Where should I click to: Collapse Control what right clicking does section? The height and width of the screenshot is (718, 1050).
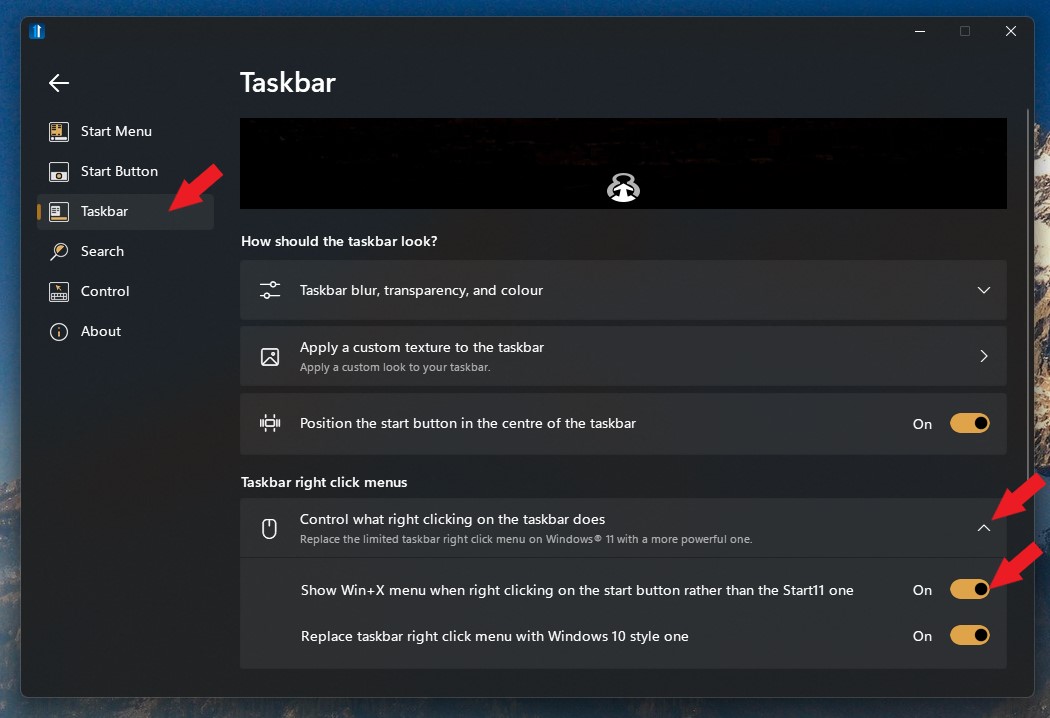pos(984,528)
